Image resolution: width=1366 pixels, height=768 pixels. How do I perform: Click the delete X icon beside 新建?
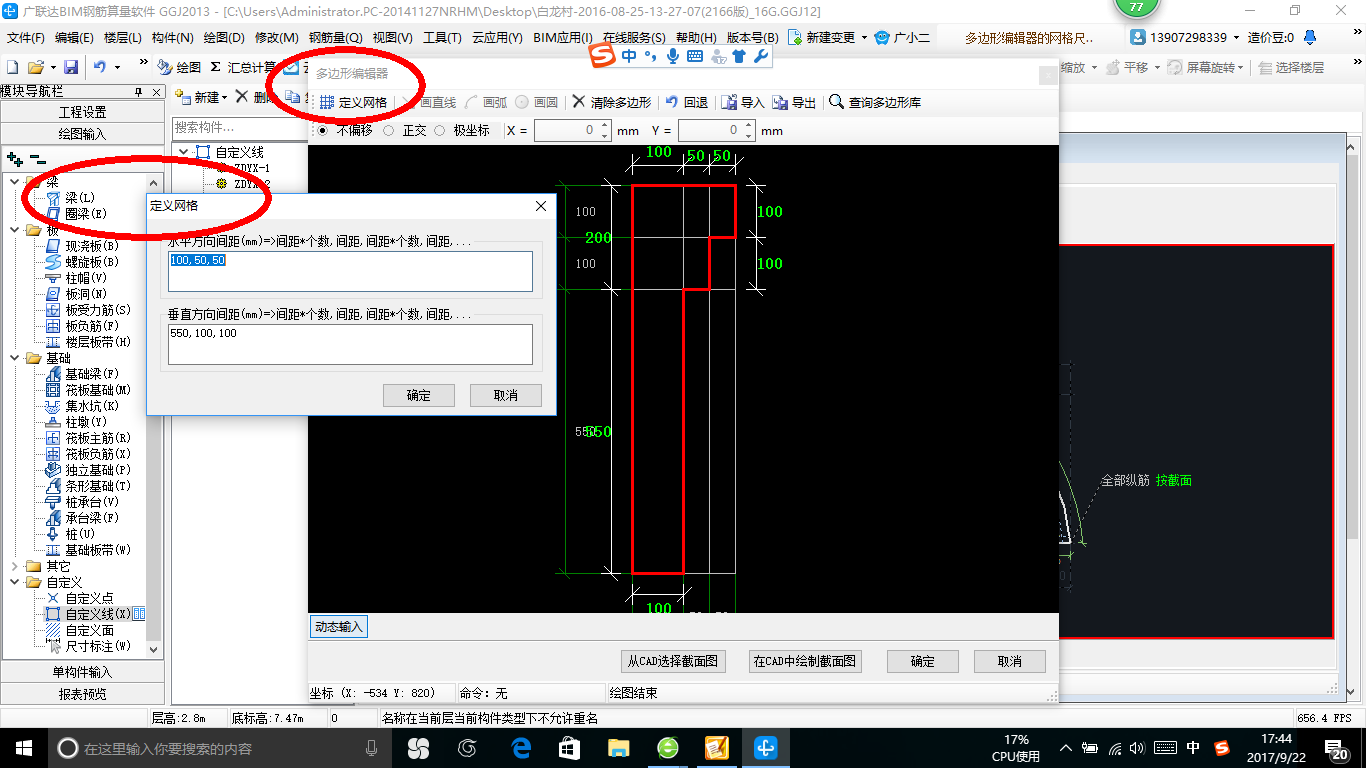(x=241, y=97)
